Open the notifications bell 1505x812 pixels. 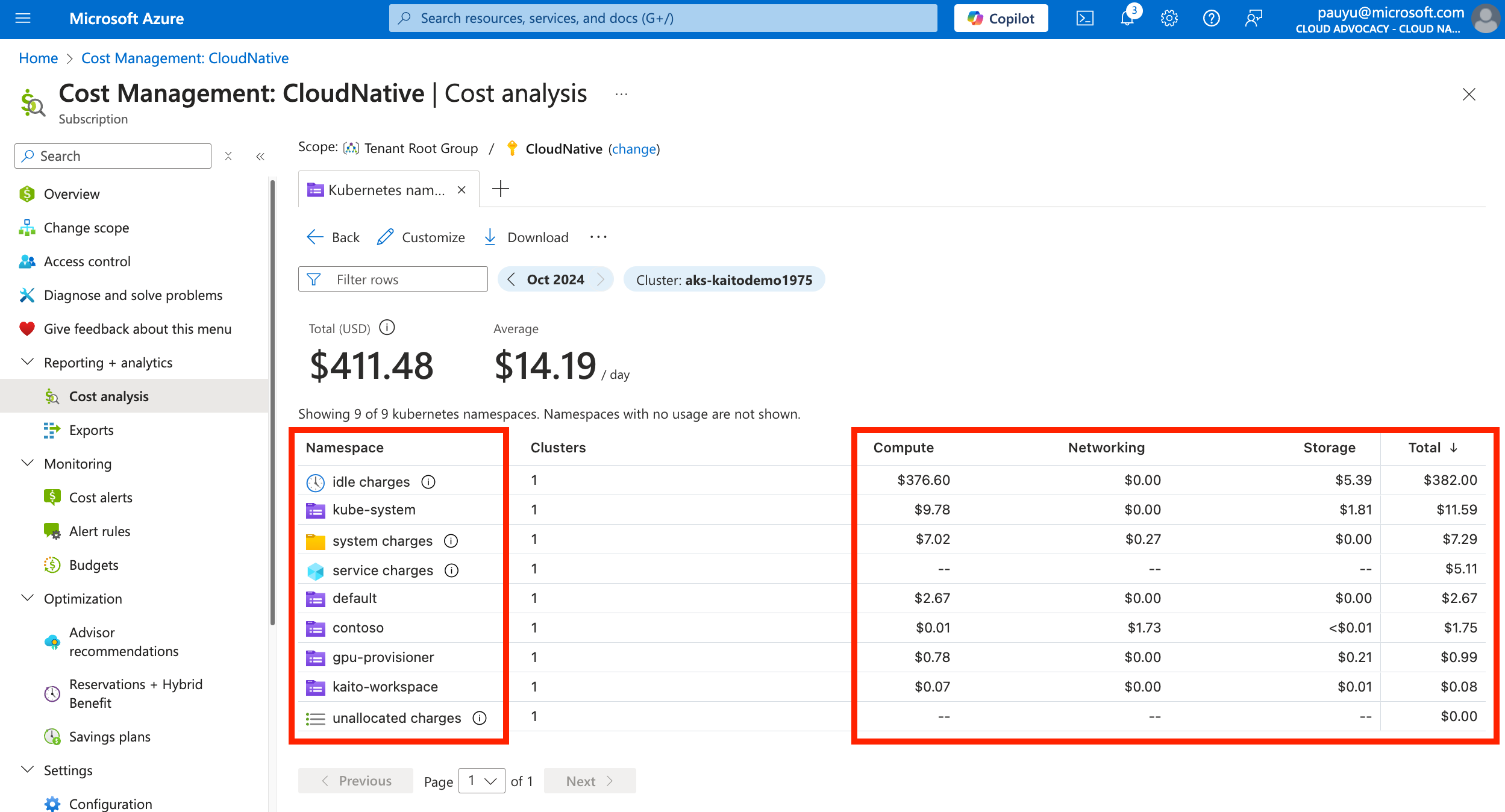point(1127,18)
